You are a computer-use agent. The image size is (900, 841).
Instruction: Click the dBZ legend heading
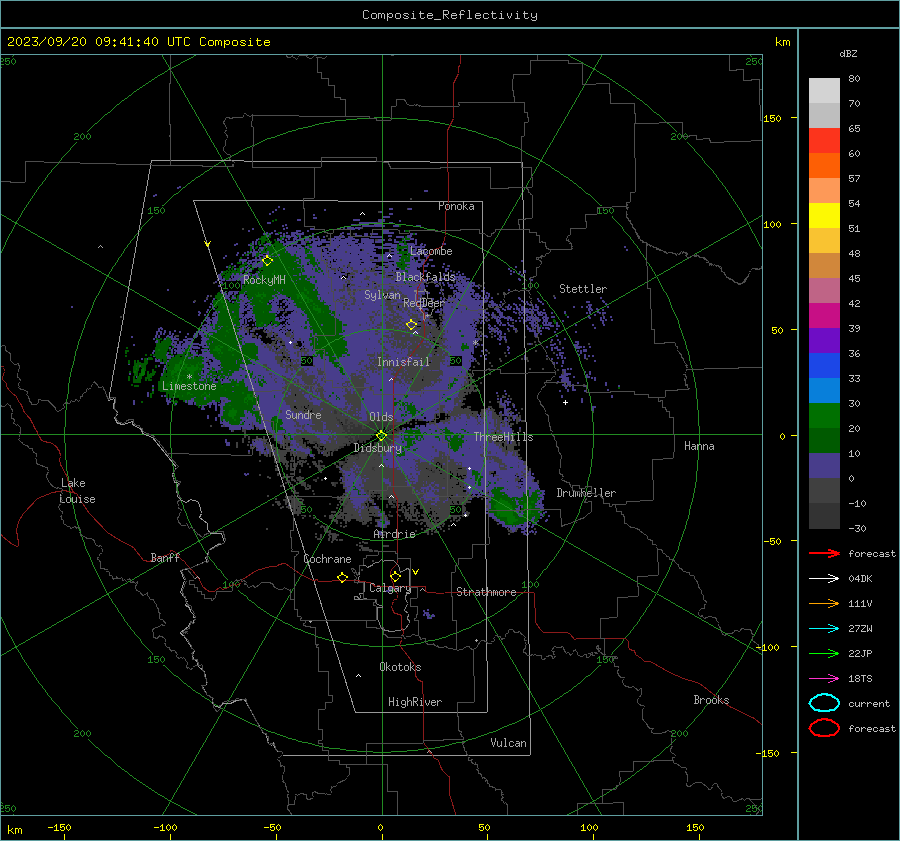click(x=848, y=53)
